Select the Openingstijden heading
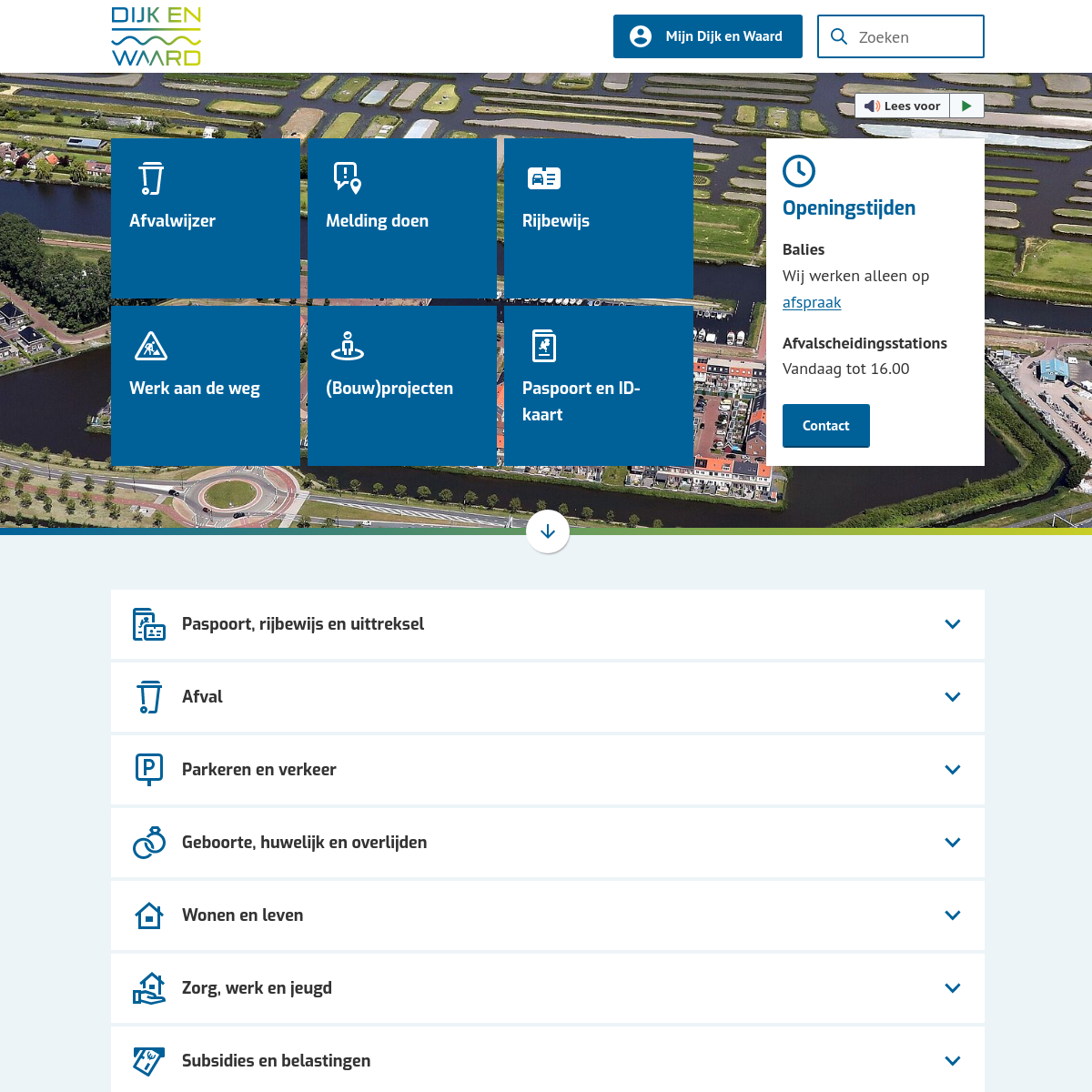This screenshot has width=1092, height=1092. click(x=849, y=208)
